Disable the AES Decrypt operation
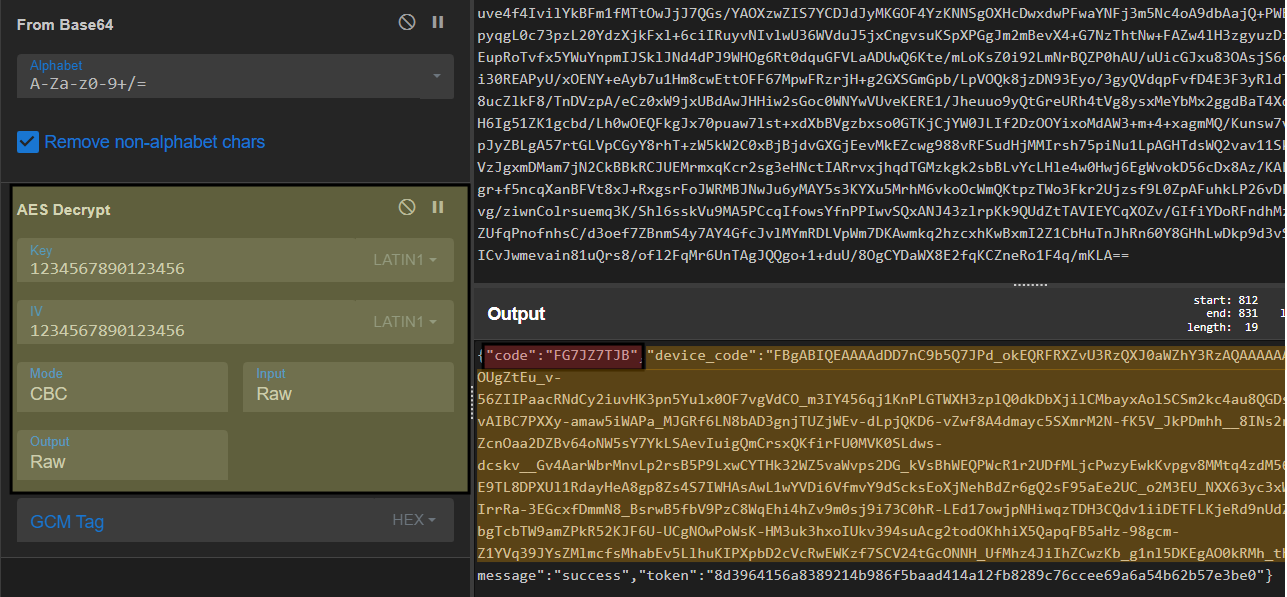Image resolution: width=1287 pixels, height=597 pixels. tap(407, 207)
